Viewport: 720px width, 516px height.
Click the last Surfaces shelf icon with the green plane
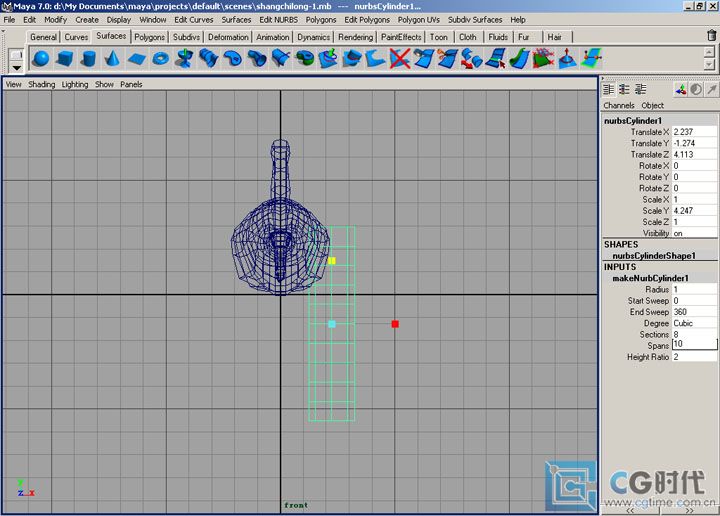coord(591,59)
